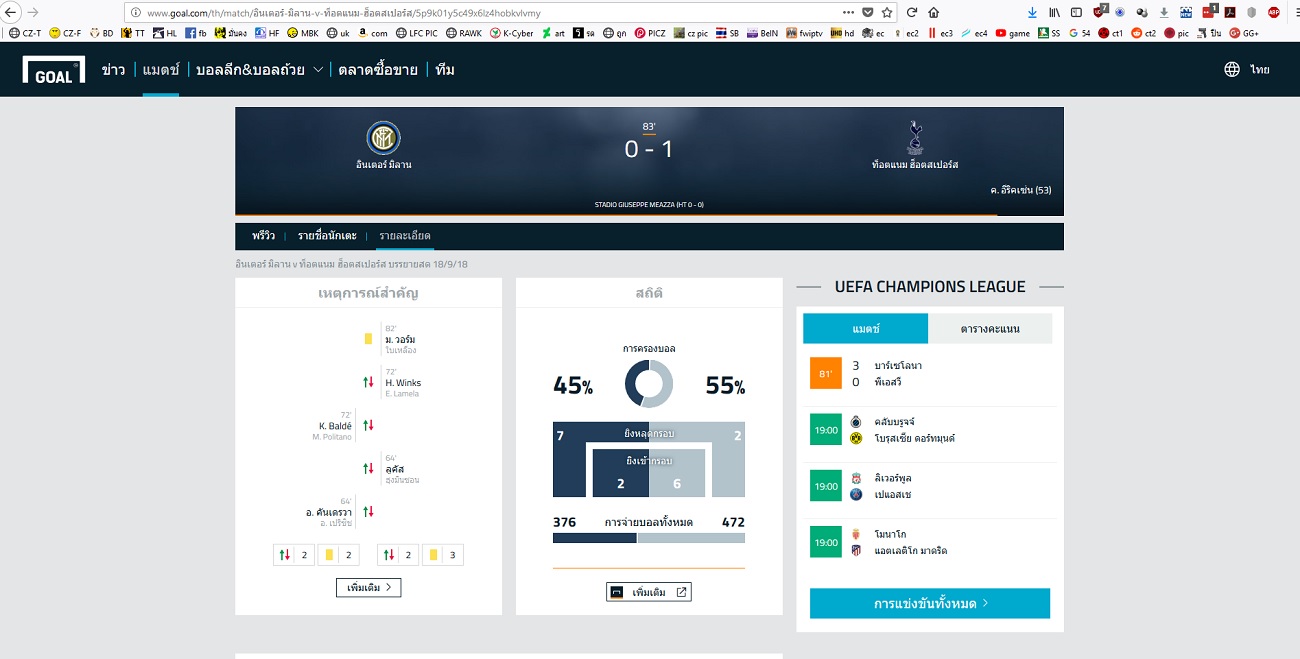Screen dimensions: 1300x659
Task: Click the Tottenham Hotspur club crest
Action: pos(914,138)
